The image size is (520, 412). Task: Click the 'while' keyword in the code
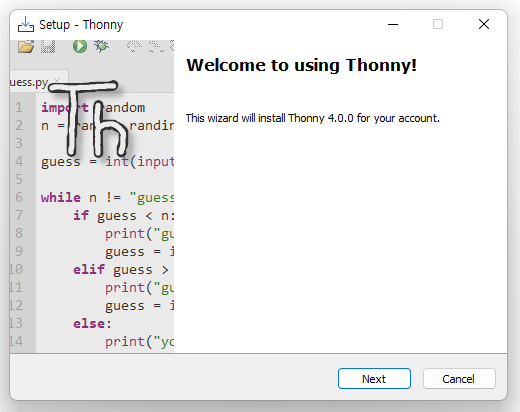point(61,197)
